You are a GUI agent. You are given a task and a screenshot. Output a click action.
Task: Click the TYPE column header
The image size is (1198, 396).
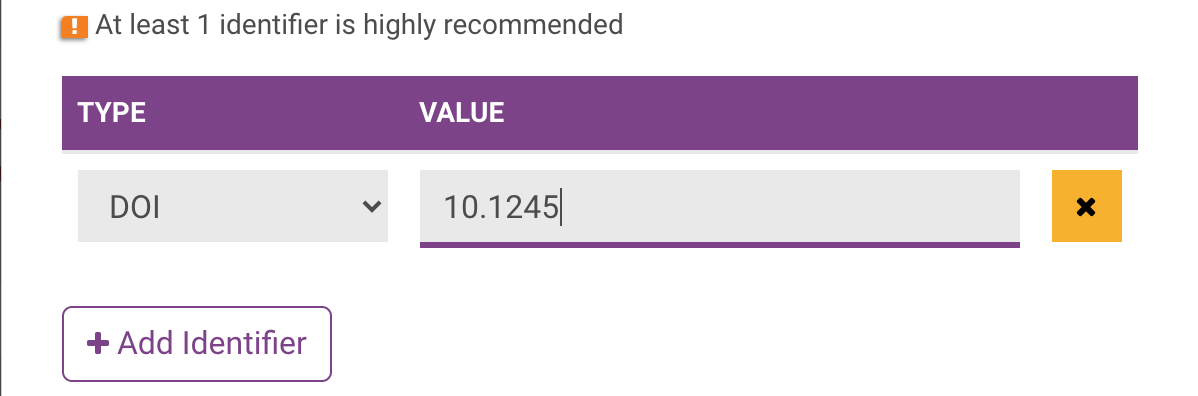[x=112, y=113]
